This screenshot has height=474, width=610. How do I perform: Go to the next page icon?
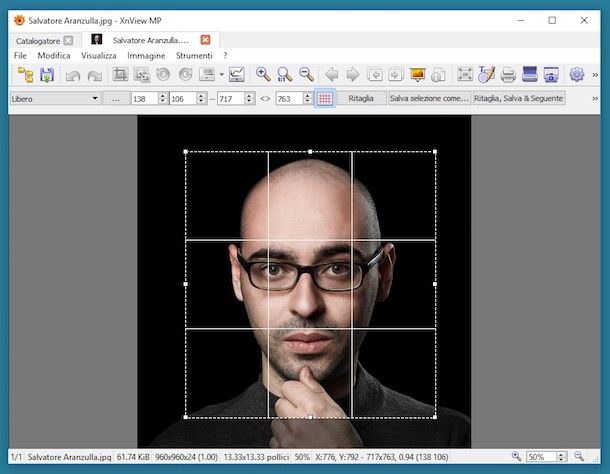click(396, 74)
